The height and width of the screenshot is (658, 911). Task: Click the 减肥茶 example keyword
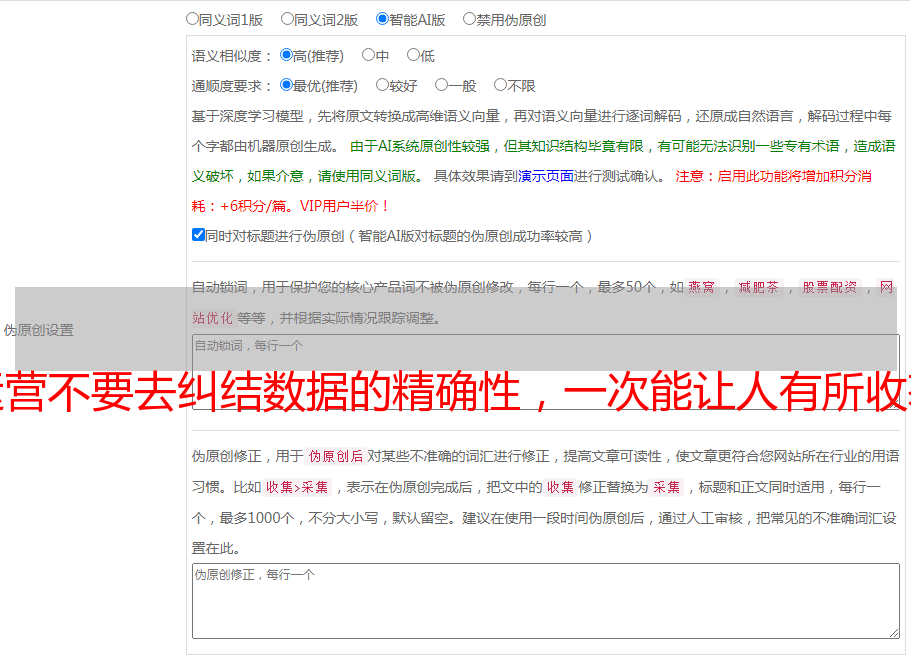(x=759, y=287)
